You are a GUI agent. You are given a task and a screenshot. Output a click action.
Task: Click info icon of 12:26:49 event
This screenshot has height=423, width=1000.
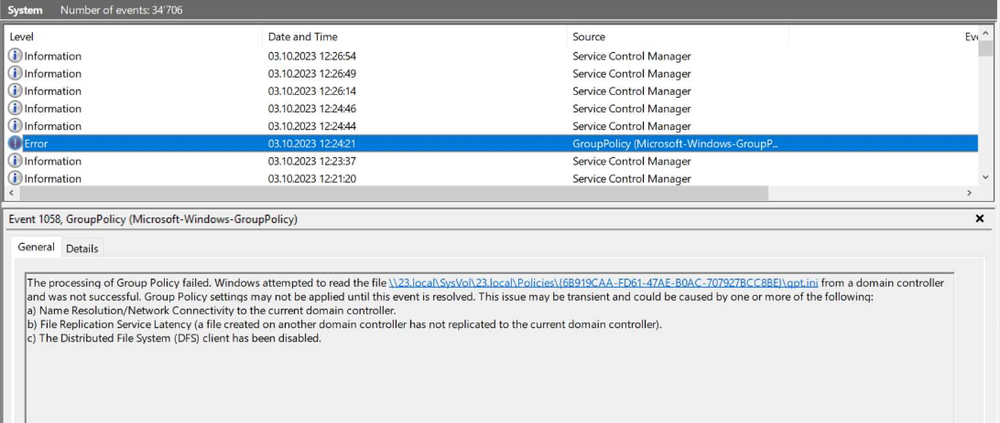(15, 74)
